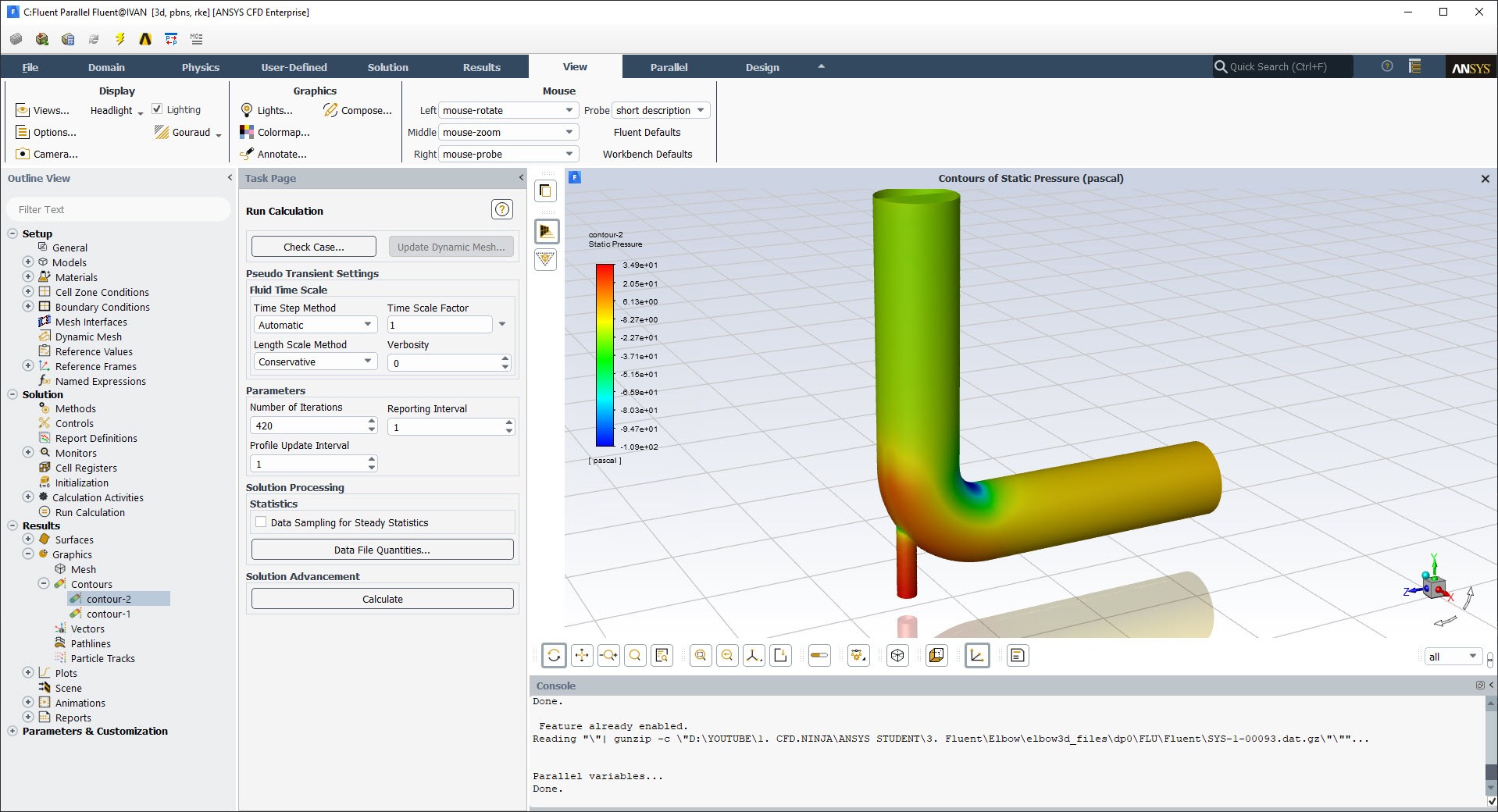The width and height of the screenshot is (1498, 812).
Task: Click the Workbench Defaults button
Action: tap(647, 154)
